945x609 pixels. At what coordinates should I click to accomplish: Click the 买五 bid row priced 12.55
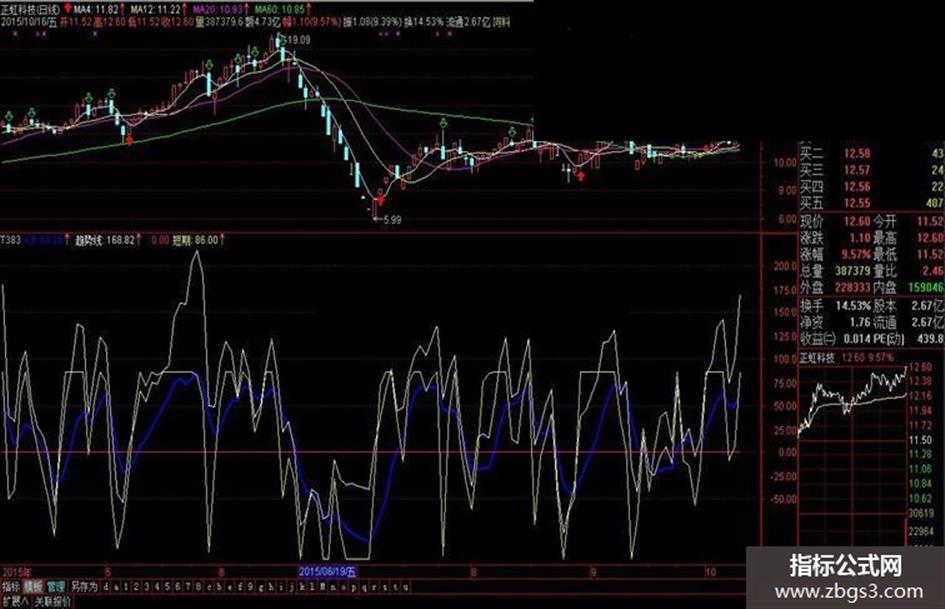click(871, 203)
